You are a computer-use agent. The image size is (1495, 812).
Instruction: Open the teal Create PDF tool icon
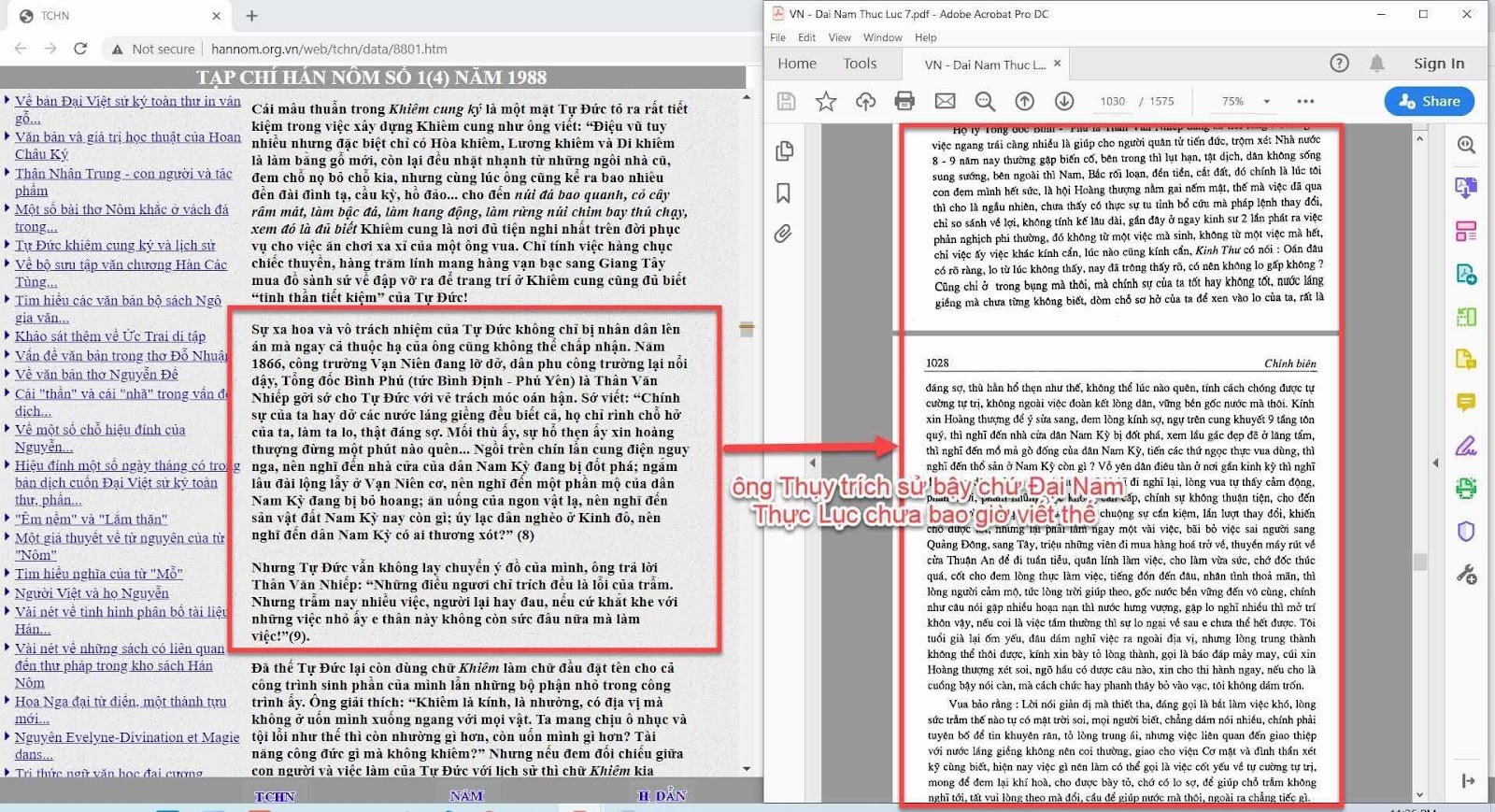tap(1466, 274)
